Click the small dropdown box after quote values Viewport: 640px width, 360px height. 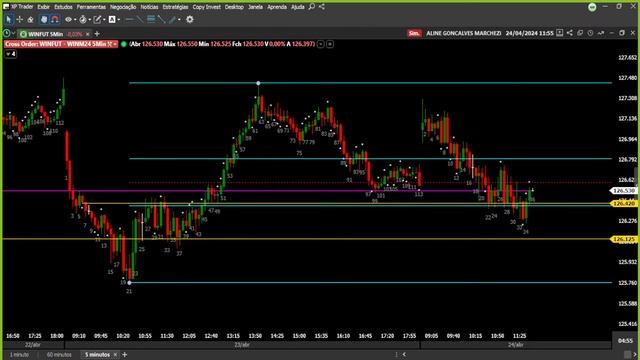pos(321,44)
